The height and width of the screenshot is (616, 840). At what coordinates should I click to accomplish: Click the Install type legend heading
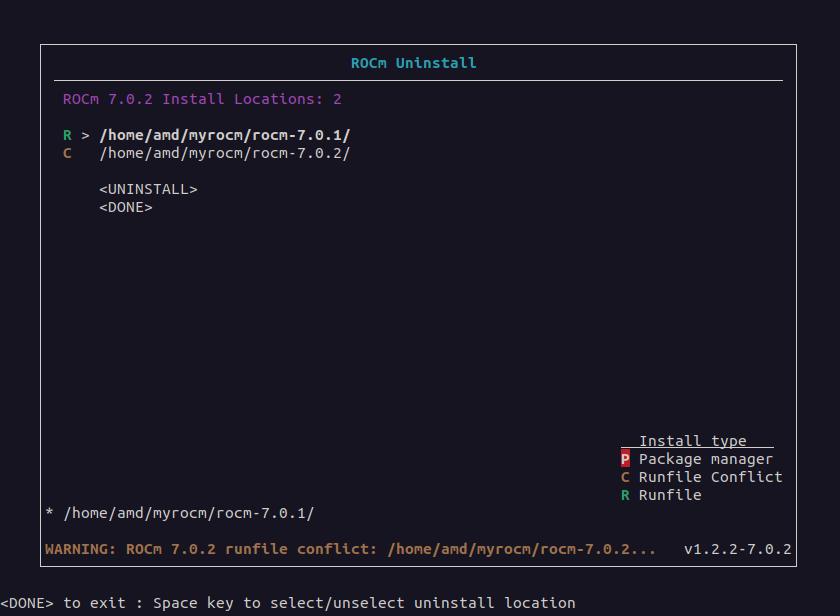click(693, 441)
